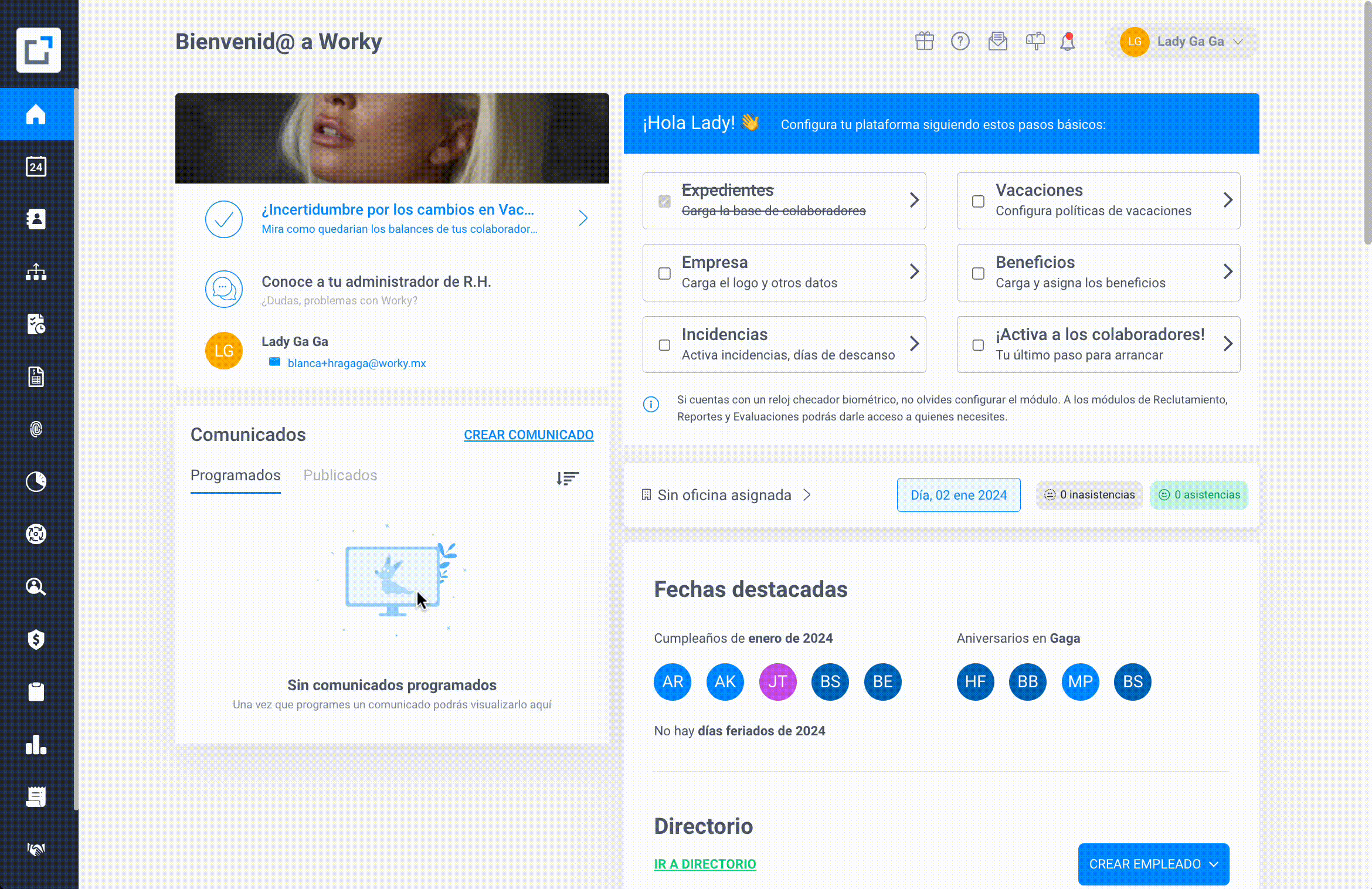Expand the Sin oficina asignada chevron
The height and width of the screenshot is (889, 1372).
807,495
